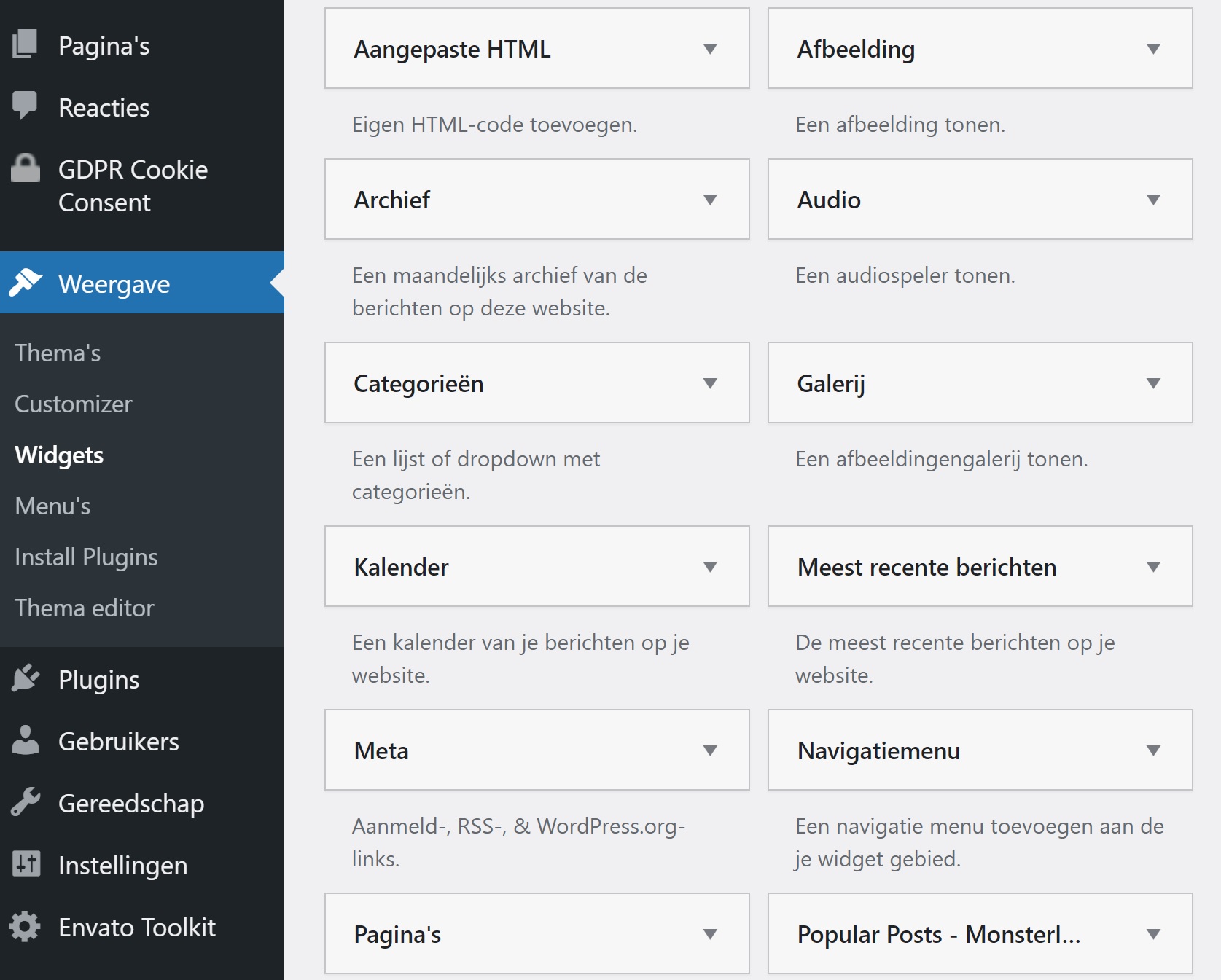Click the Plugins plug icon
Viewport: 1221px width, 980px height.
[25, 678]
